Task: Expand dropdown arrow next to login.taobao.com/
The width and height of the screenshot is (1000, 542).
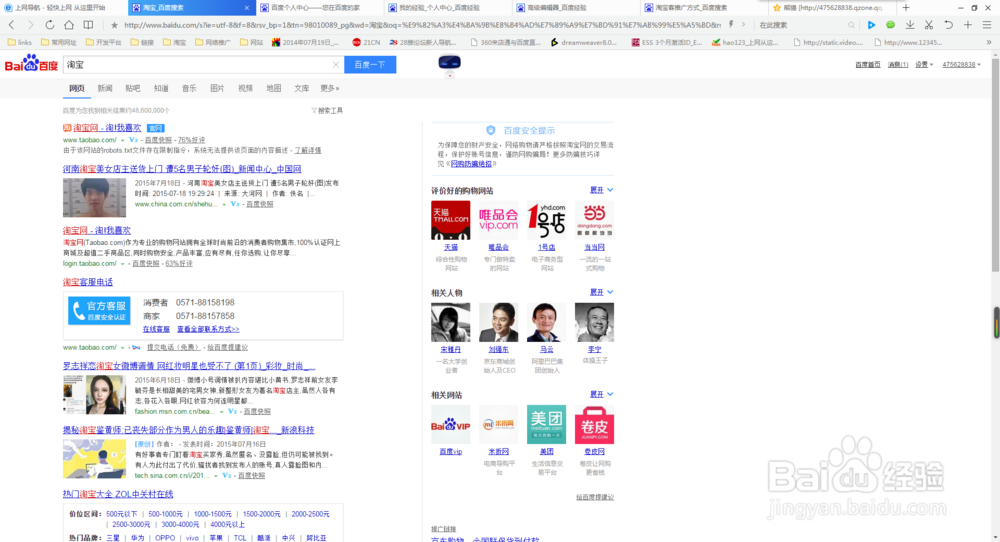Action: (122, 263)
